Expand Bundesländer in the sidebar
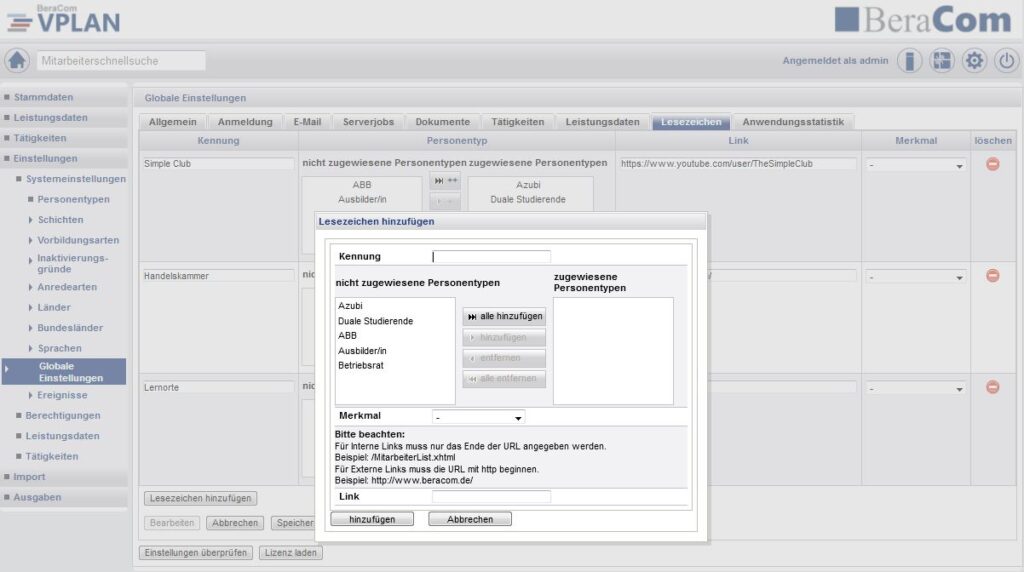The width and height of the screenshot is (1024, 572). [30, 328]
